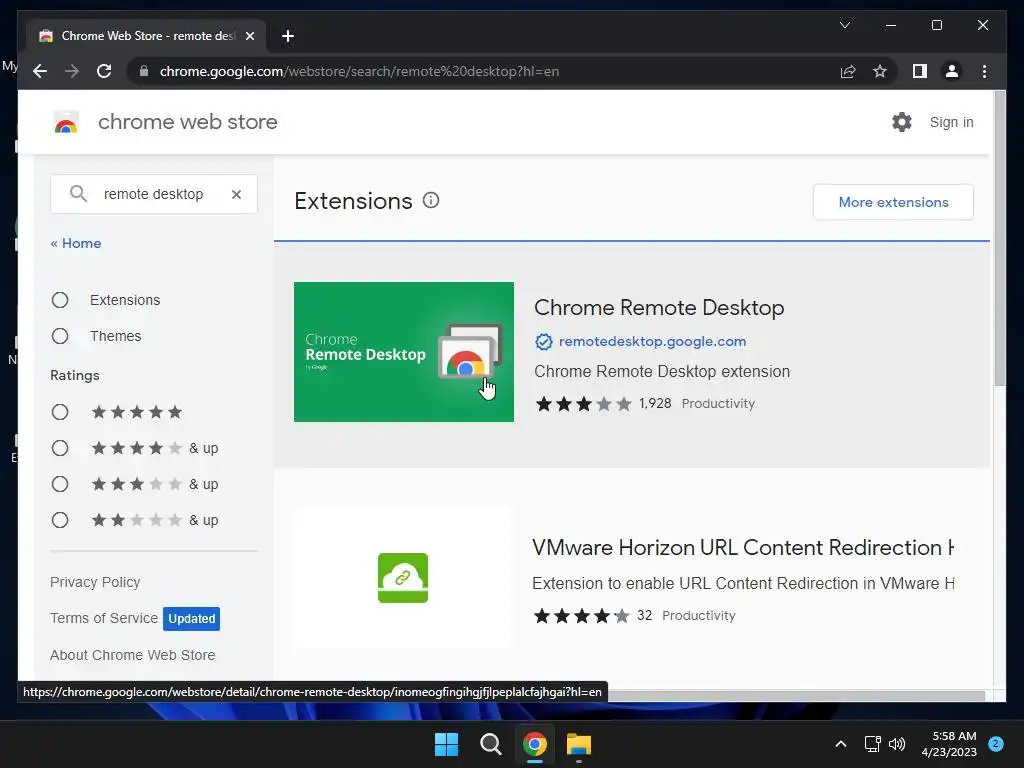Viewport: 1024px width, 768px height.
Task: Close the Chrome Web Store tab
Action: pyautogui.click(x=249, y=36)
